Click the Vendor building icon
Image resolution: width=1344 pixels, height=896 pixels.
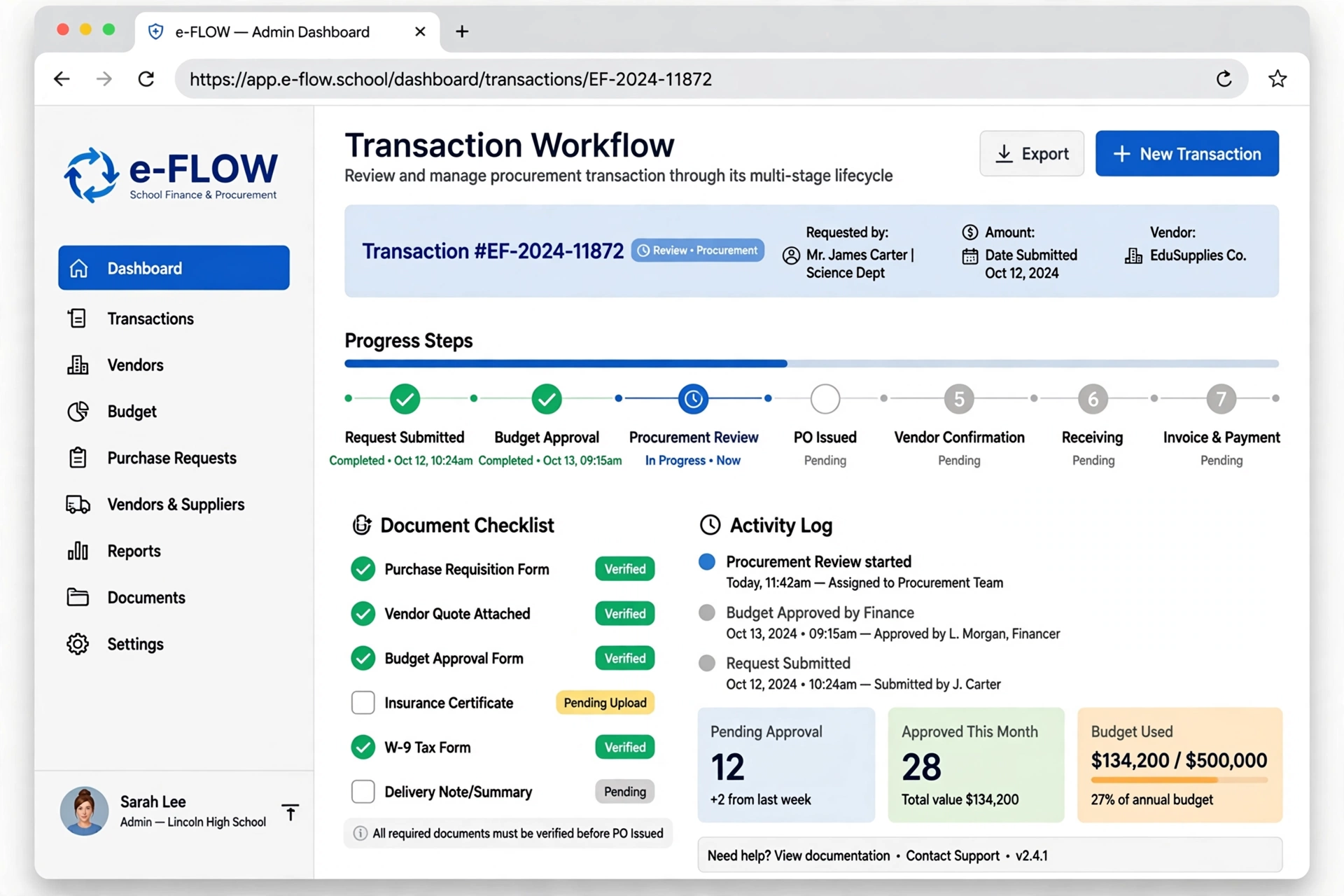1133,256
